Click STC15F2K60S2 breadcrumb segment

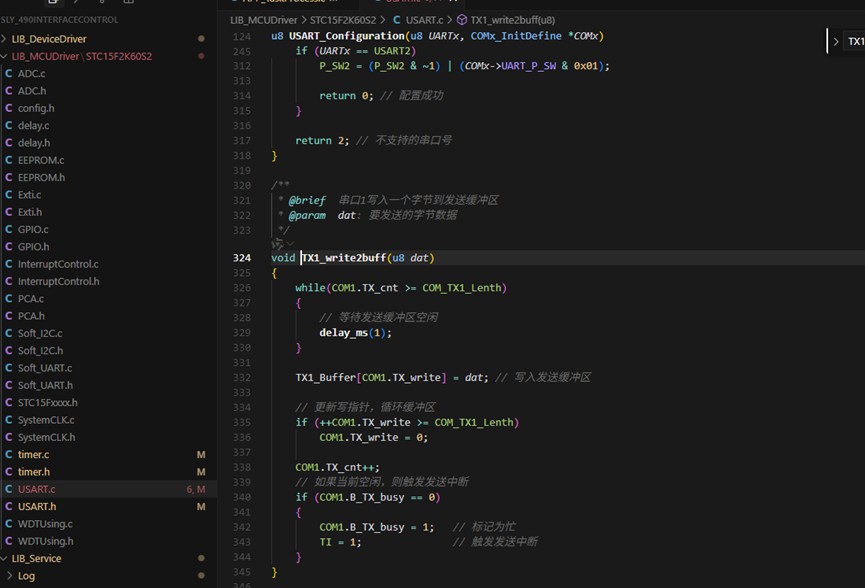point(343,20)
